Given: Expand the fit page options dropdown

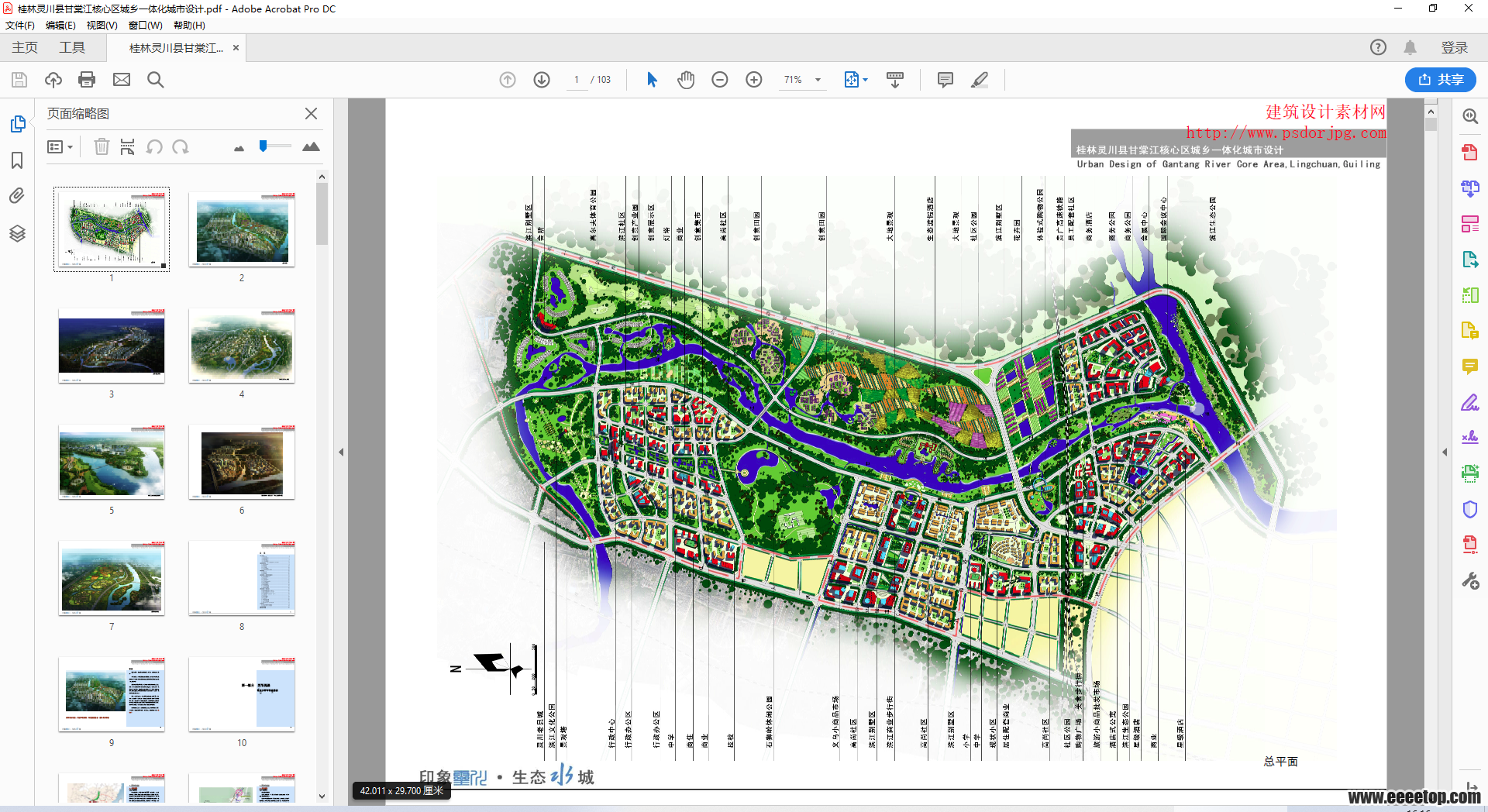Looking at the screenshot, I should point(865,80).
